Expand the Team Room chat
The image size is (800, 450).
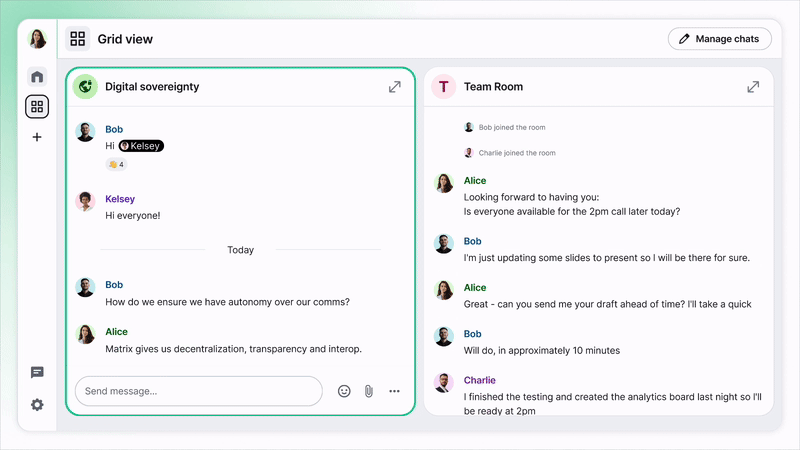click(x=753, y=87)
